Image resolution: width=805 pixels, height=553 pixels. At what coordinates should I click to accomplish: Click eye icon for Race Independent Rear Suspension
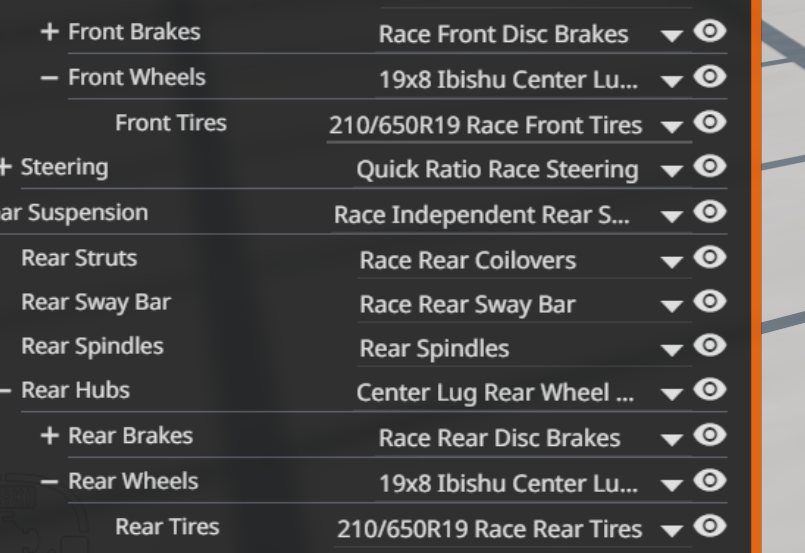click(710, 212)
